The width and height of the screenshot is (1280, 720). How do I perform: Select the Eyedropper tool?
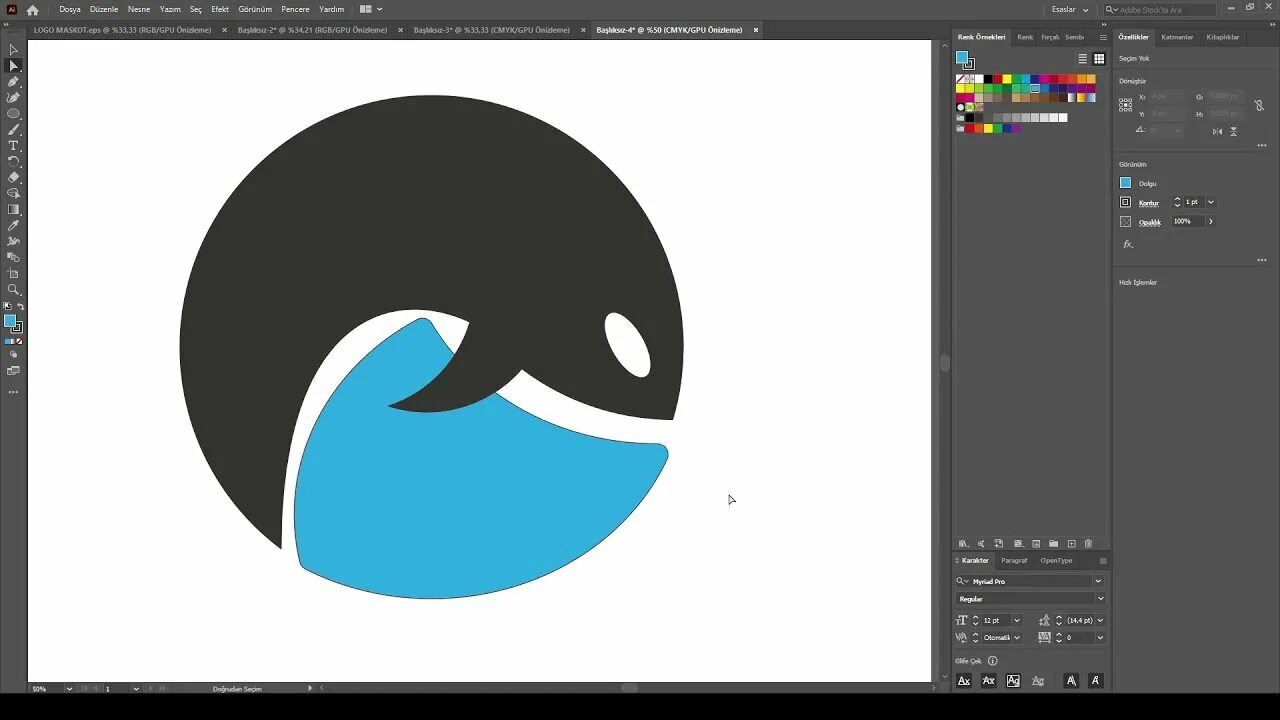tap(13, 225)
